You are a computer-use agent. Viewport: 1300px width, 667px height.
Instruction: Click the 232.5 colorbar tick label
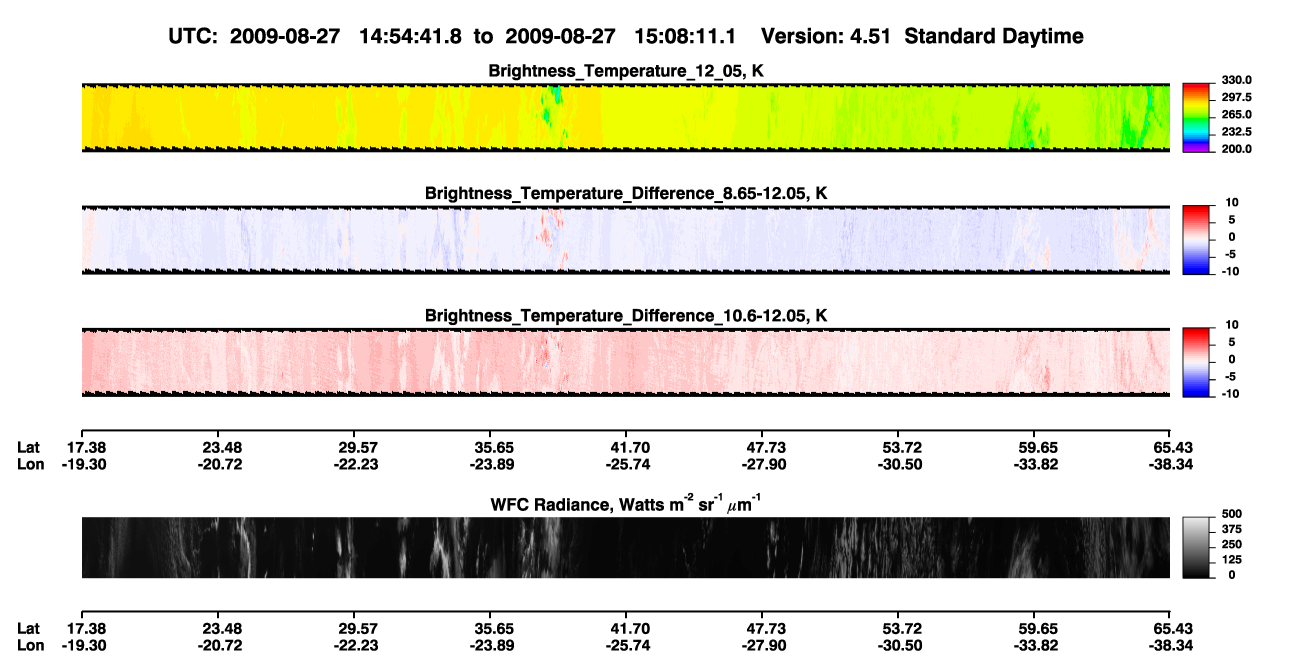[1235, 131]
